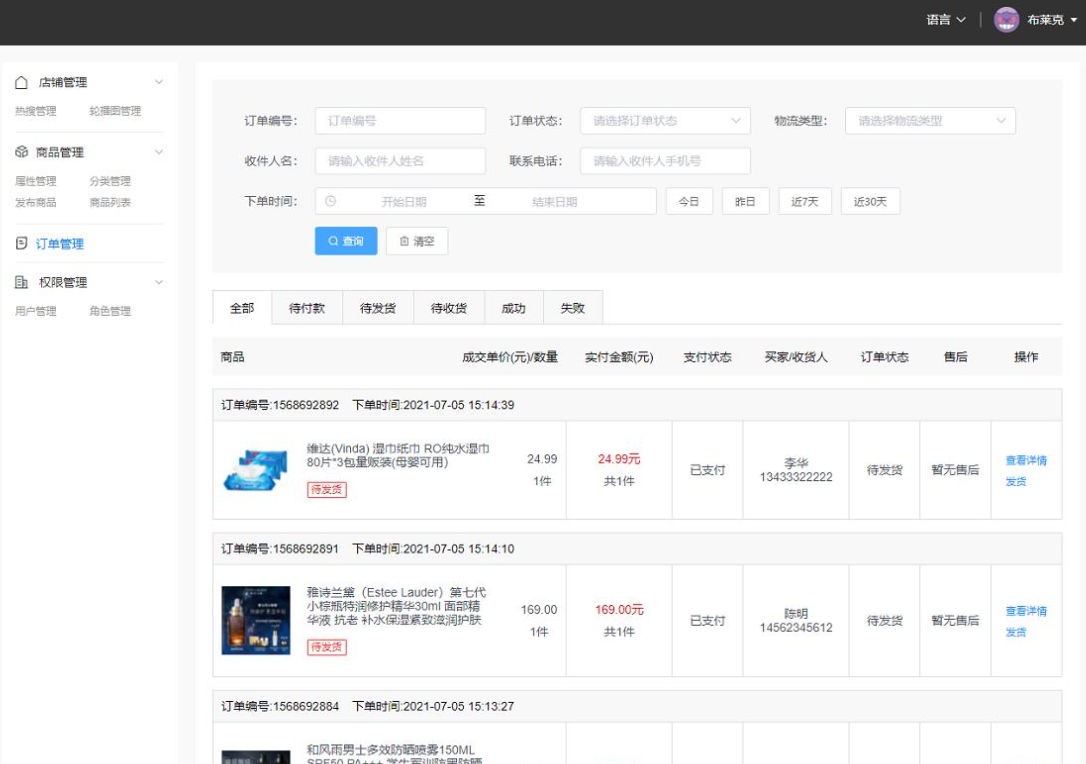Click the red amount 24.99元
Screen dimensions: 1086x764
(619, 459)
